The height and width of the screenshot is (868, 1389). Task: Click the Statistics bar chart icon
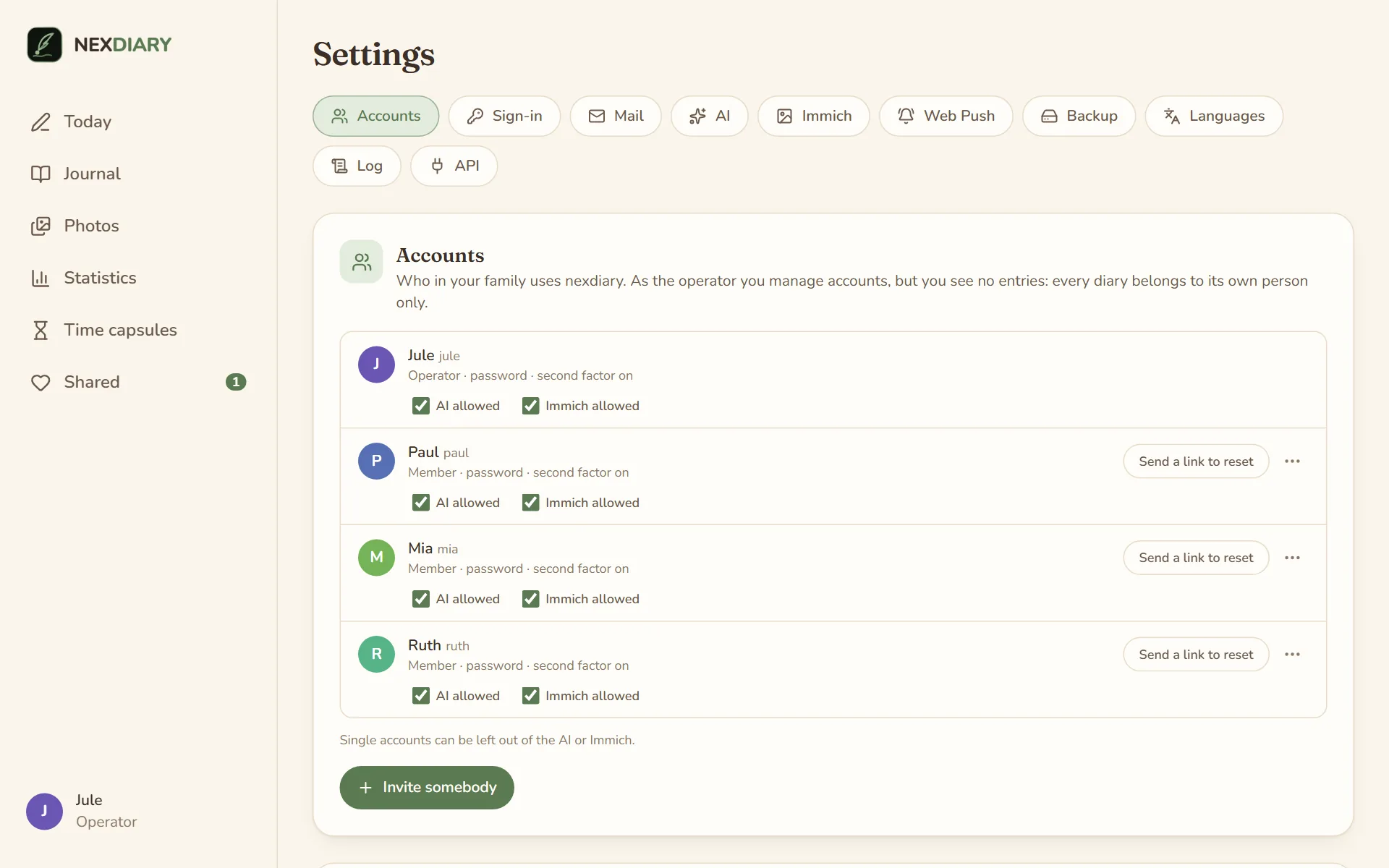click(x=41, y=278)
